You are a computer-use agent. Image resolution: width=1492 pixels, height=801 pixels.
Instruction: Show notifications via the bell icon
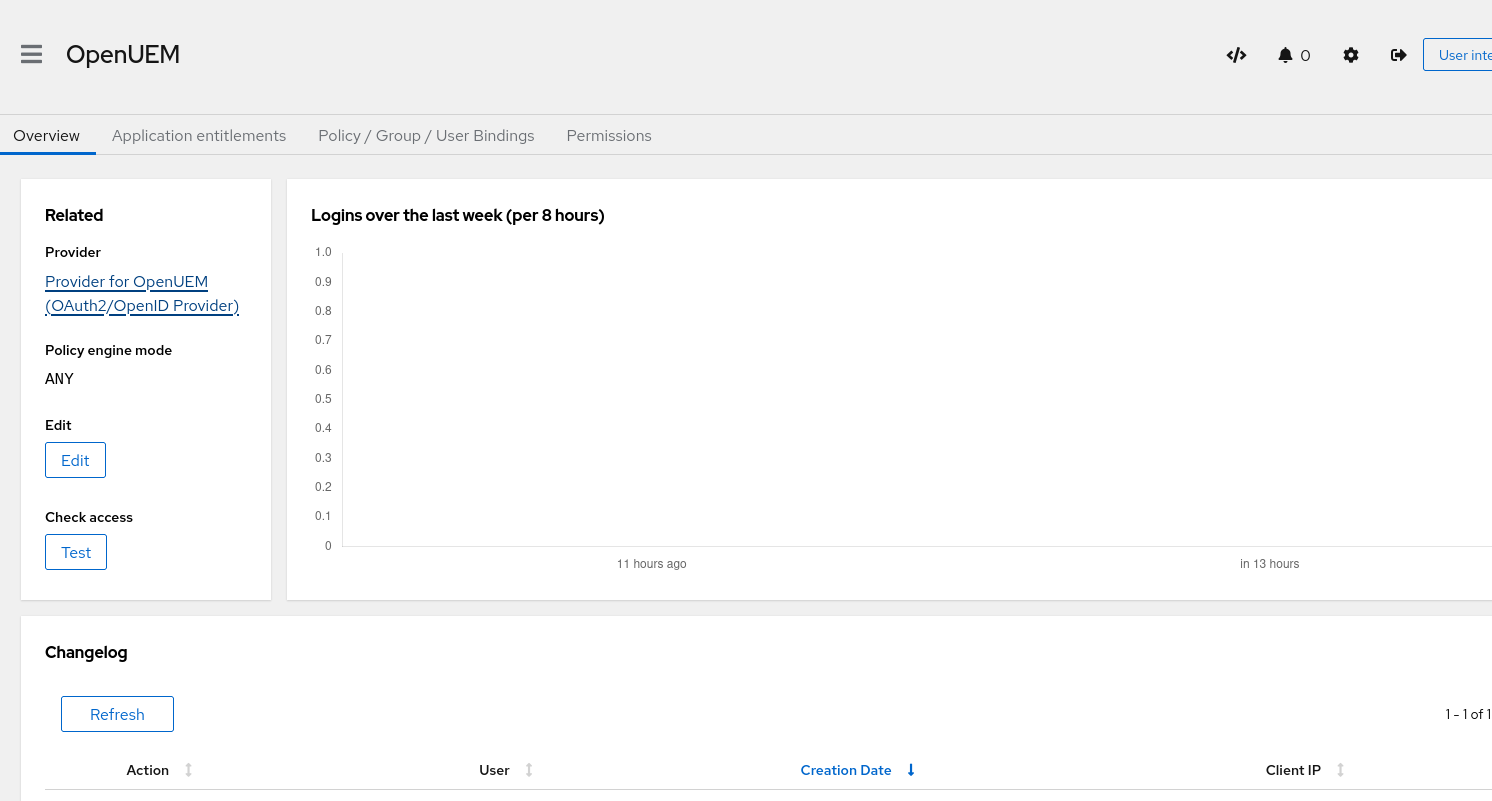(x=1286, y=55)
